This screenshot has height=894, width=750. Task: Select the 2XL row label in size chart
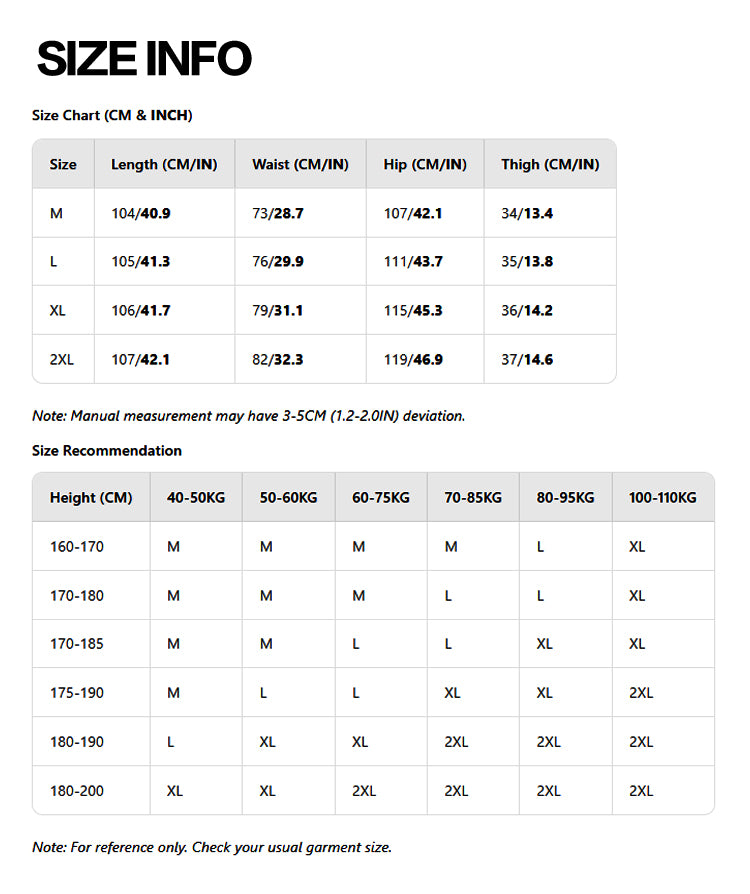[x=62, y=359]
